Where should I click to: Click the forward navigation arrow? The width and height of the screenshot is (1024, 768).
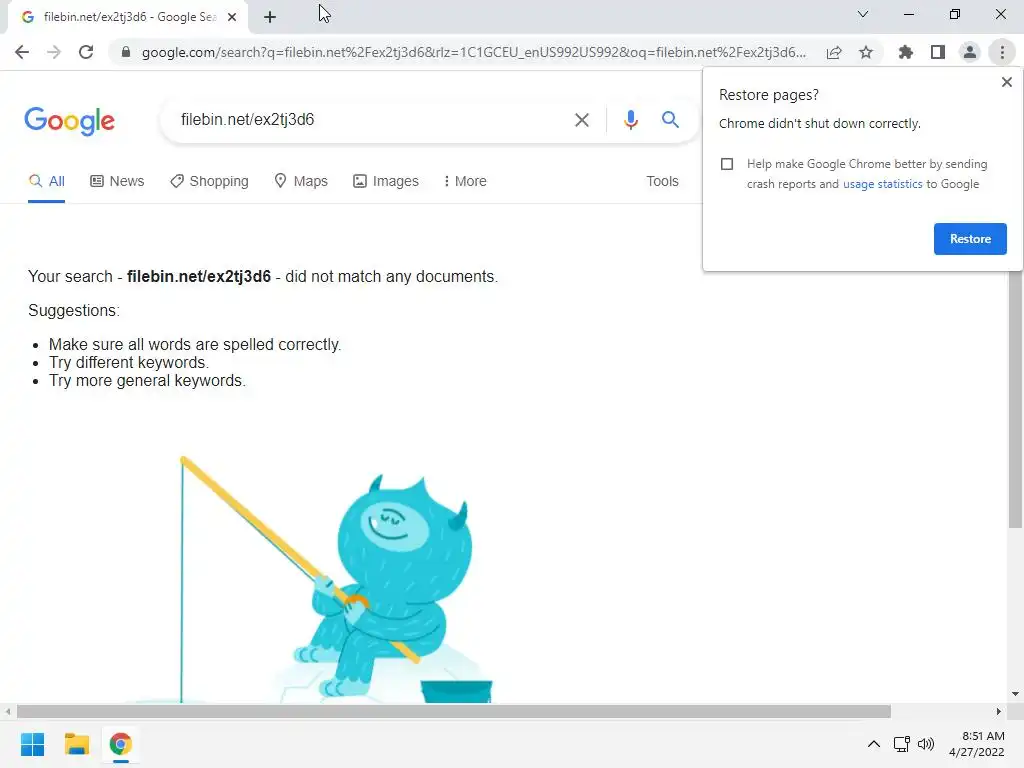(54, 52)
